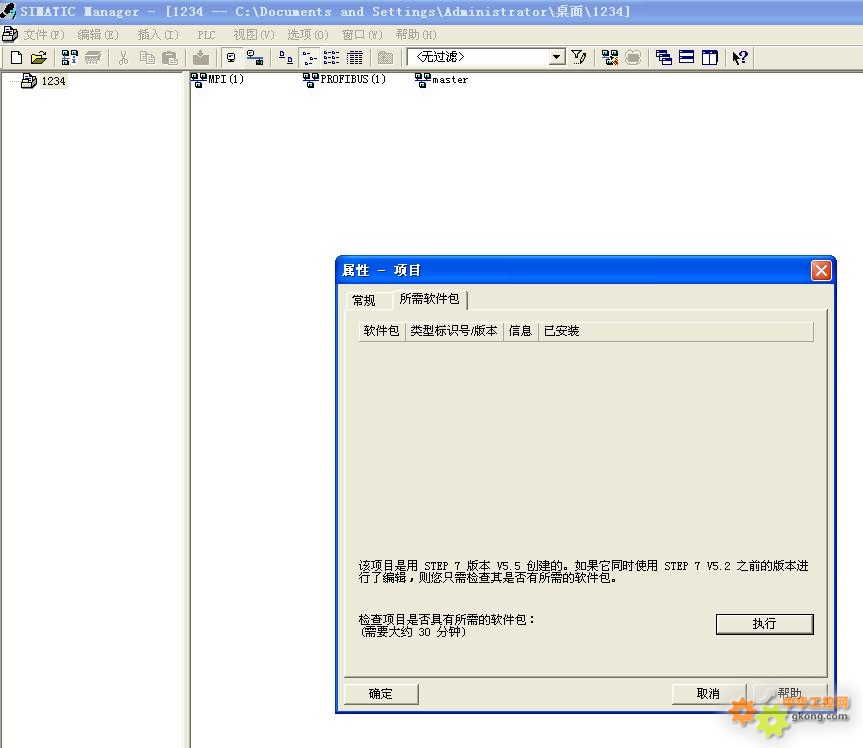Click the Cascade windows icon
The image size is (863, 748).
664,57
